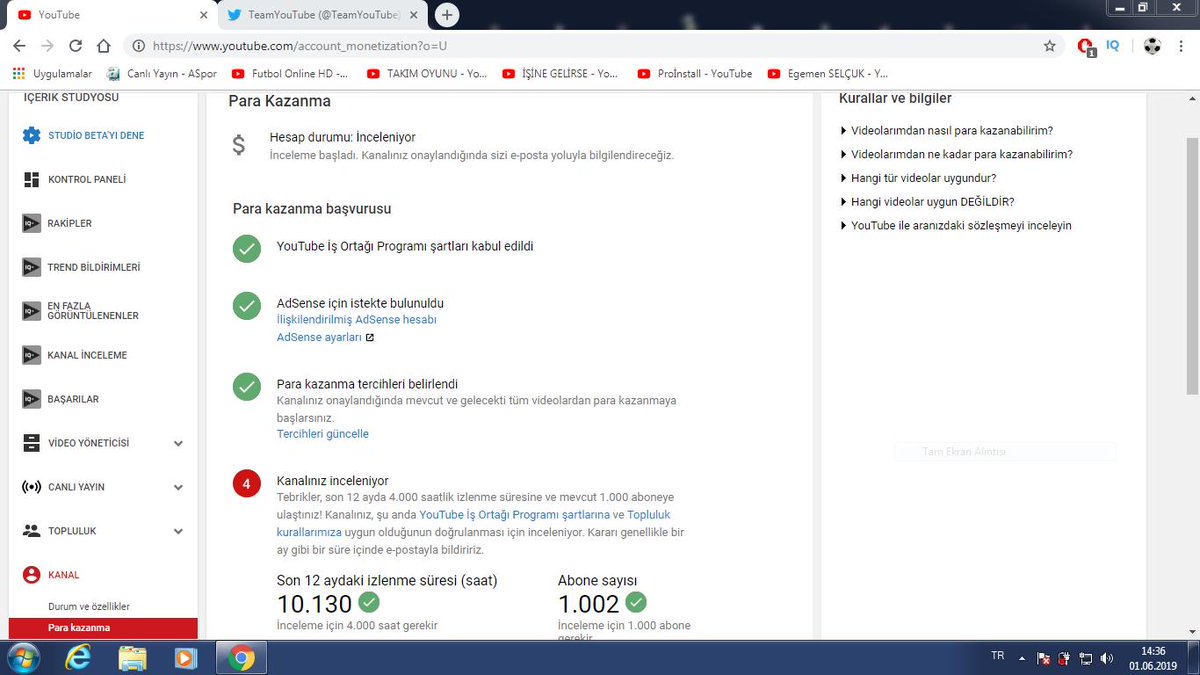Viewport: 1200px width, 675px height.
Task: Click the Tercihleri güncelle link
Action: click(323, 434)
